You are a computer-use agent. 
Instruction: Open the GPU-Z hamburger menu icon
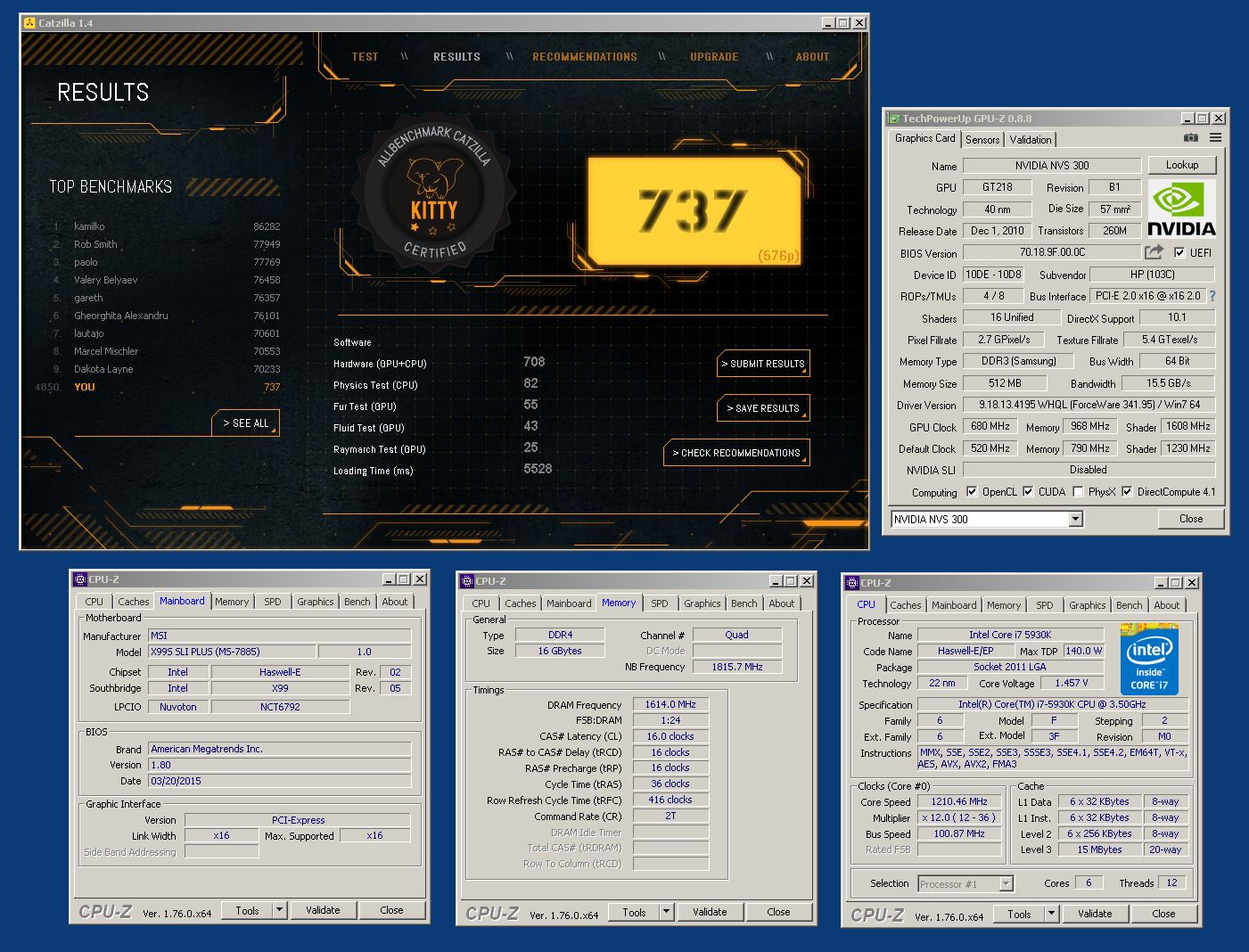click(1215, 138)
